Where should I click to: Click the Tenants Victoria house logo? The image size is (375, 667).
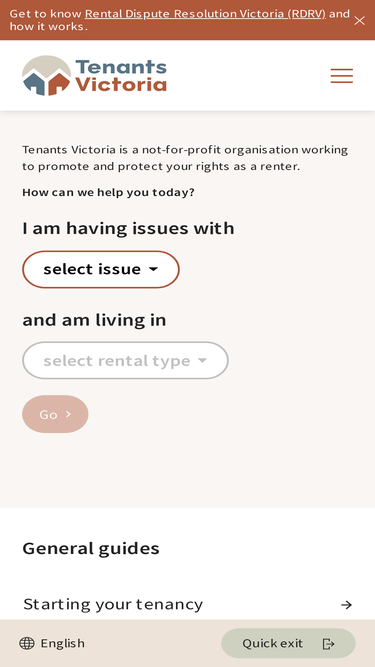46,75
